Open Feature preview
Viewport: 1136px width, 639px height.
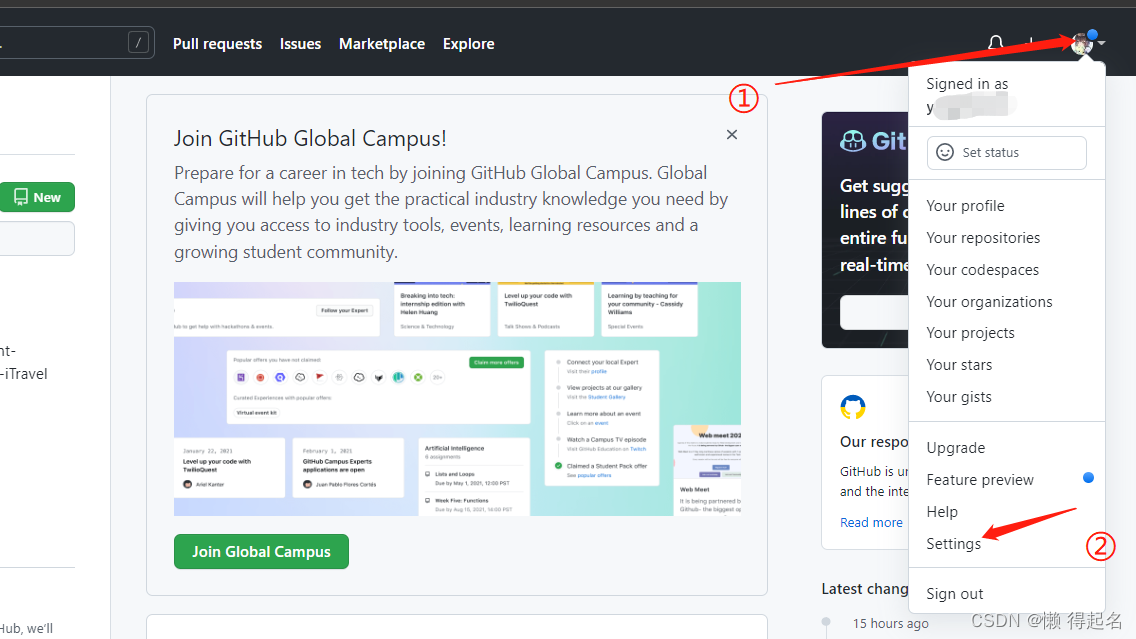(980, 480)
